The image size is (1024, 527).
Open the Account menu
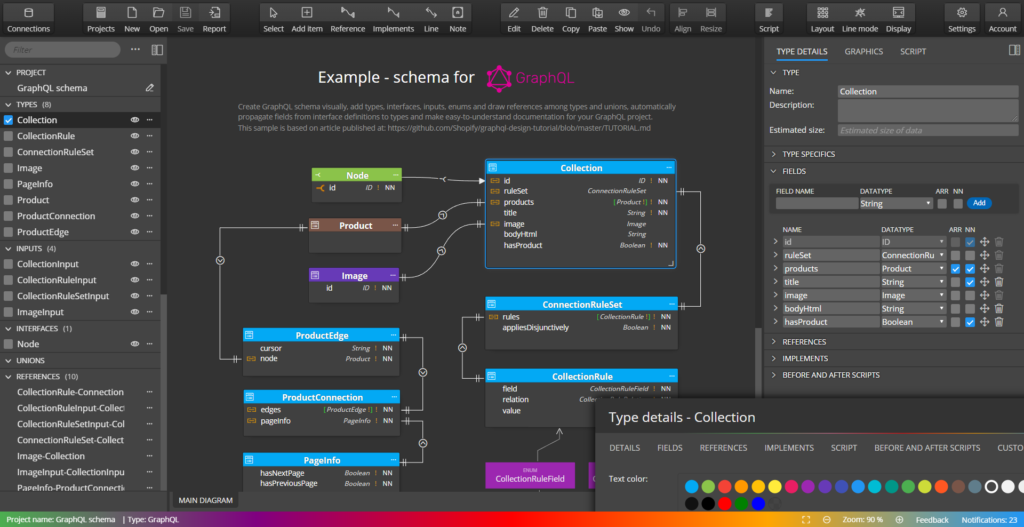(x=1002, y=19)
